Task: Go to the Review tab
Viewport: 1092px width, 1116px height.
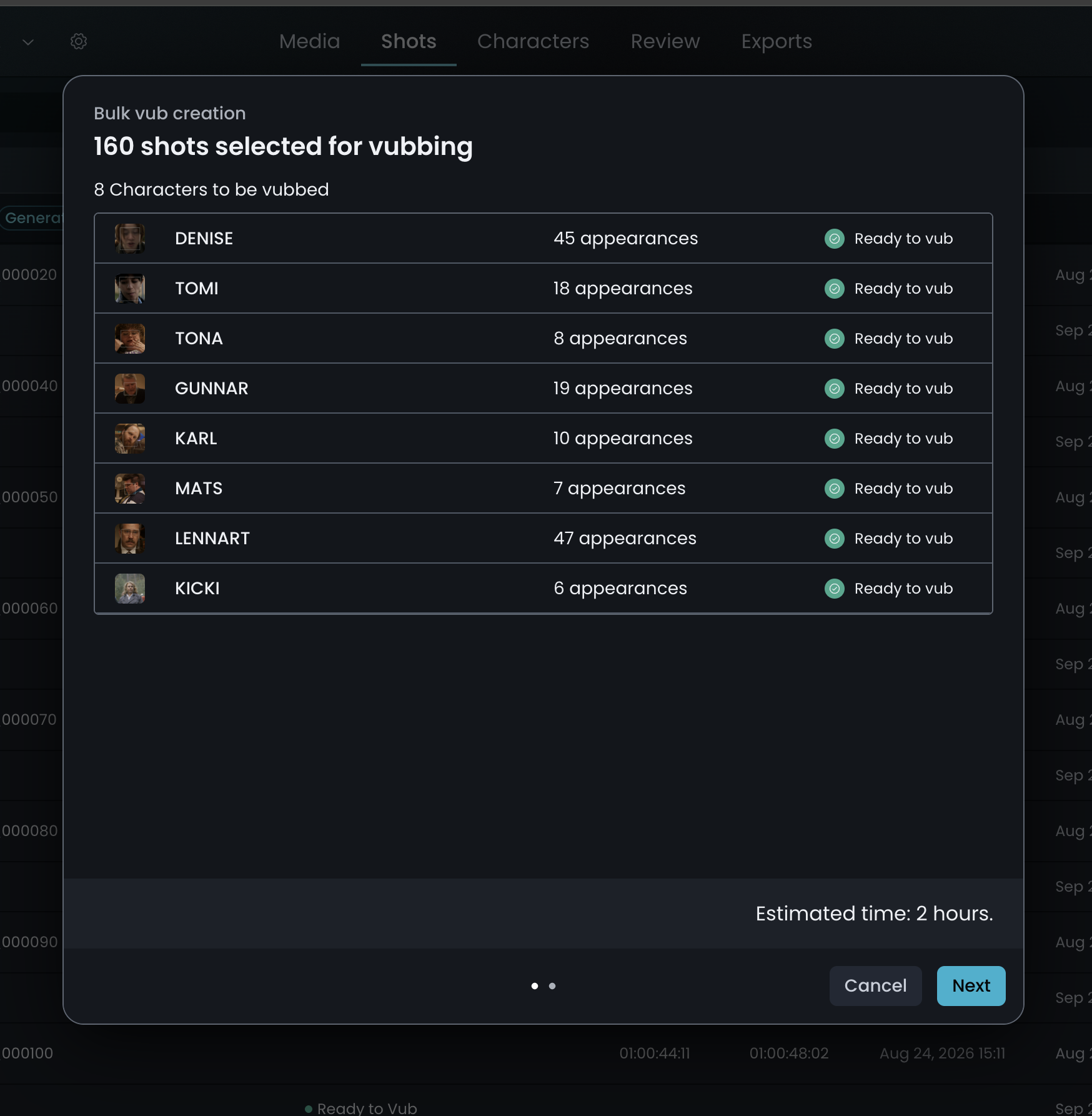Action: tap(665, 41)
